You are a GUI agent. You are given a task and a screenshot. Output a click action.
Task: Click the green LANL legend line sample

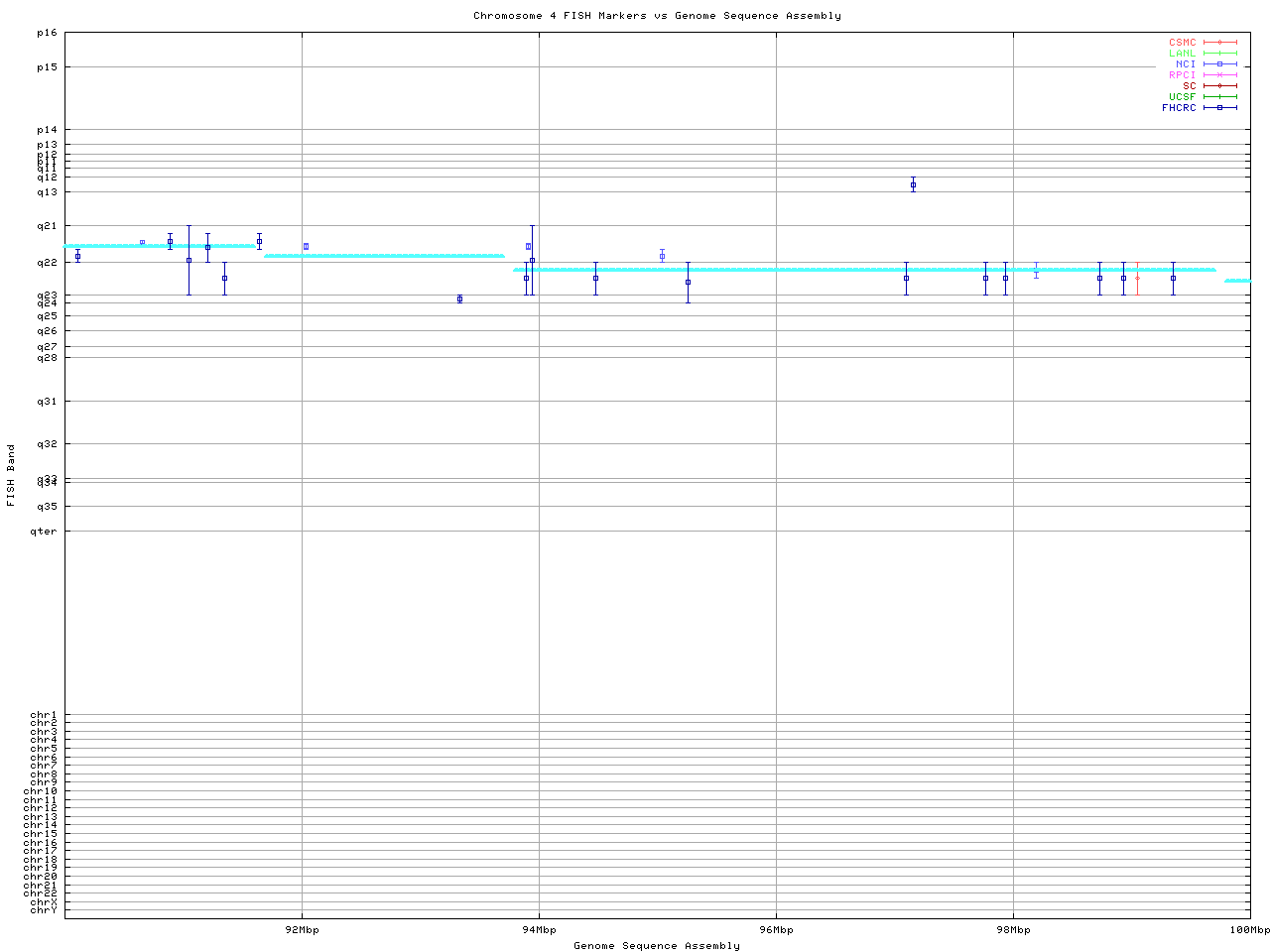coord(1219,54)
